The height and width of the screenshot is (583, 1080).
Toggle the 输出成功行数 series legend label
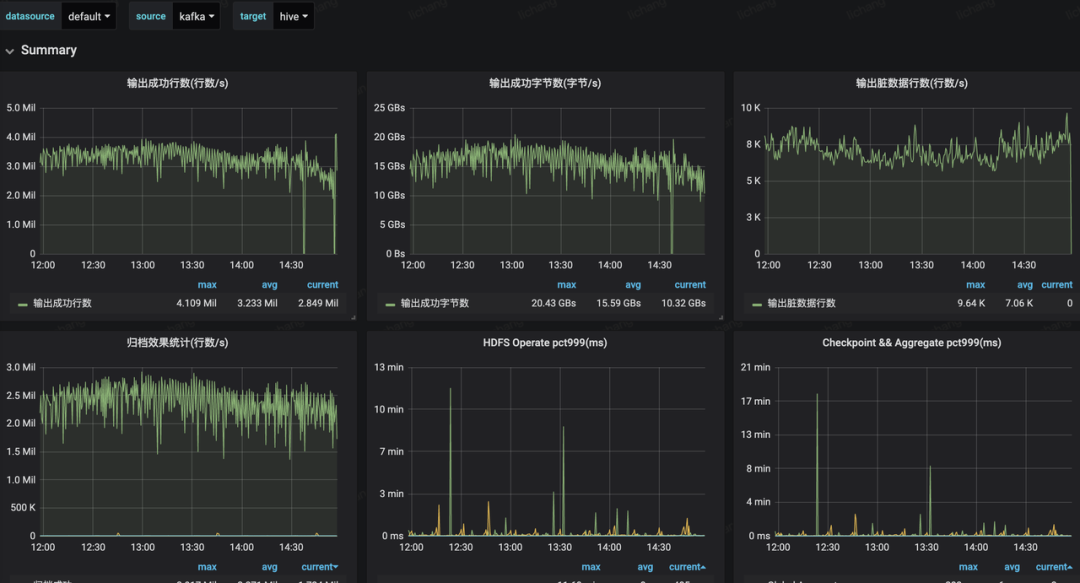point(62,303)
